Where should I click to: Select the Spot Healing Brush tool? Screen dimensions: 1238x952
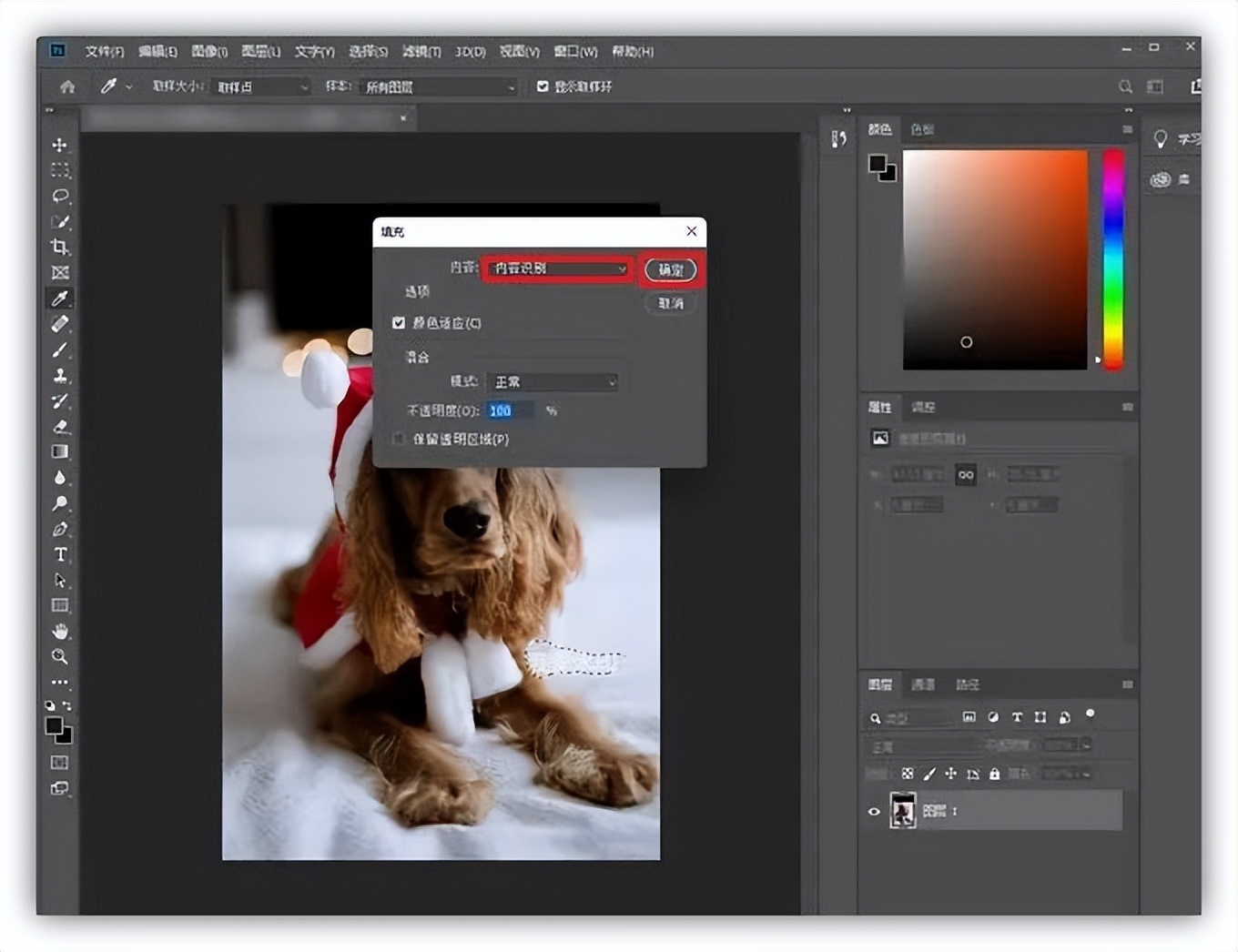coord(60,324)
